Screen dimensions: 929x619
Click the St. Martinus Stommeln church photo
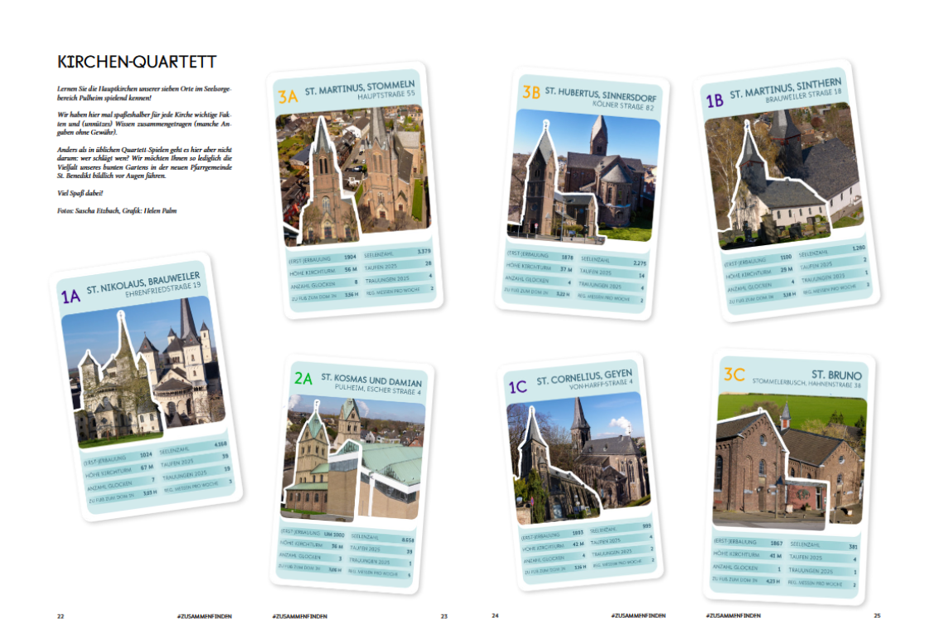354,174
